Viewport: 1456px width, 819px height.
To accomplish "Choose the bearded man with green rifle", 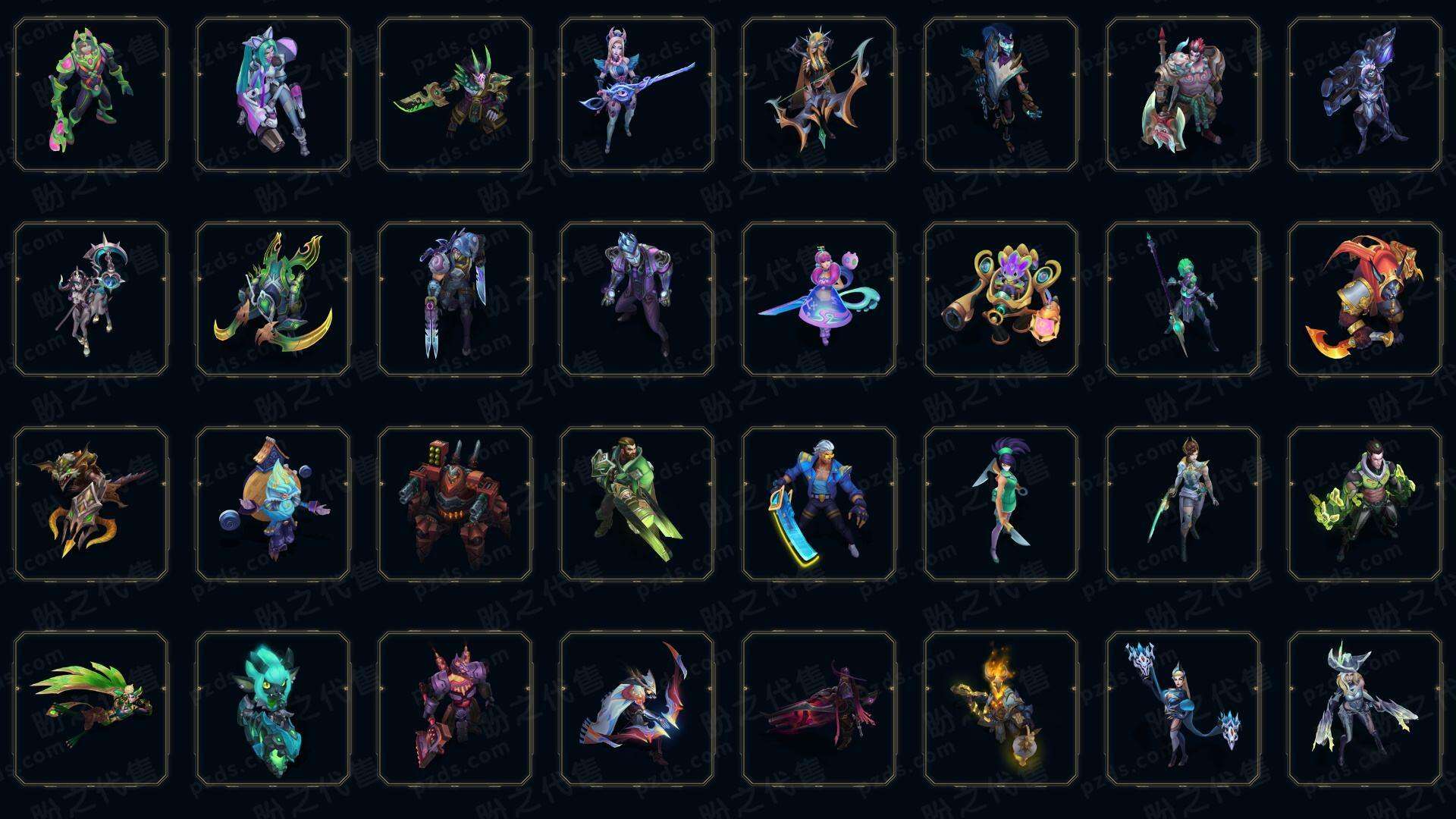I will point(637,504).
